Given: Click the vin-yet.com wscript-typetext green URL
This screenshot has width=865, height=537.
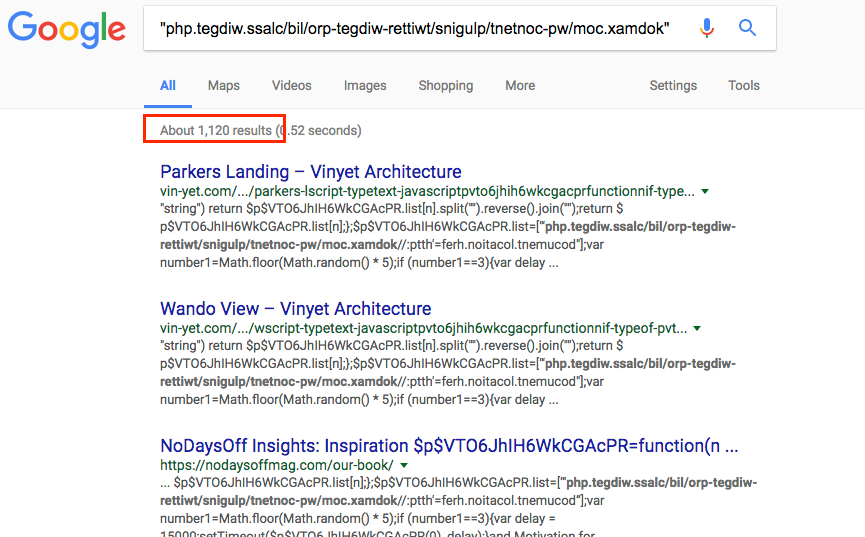Looking at the screenshot, I should pos(424,328).
